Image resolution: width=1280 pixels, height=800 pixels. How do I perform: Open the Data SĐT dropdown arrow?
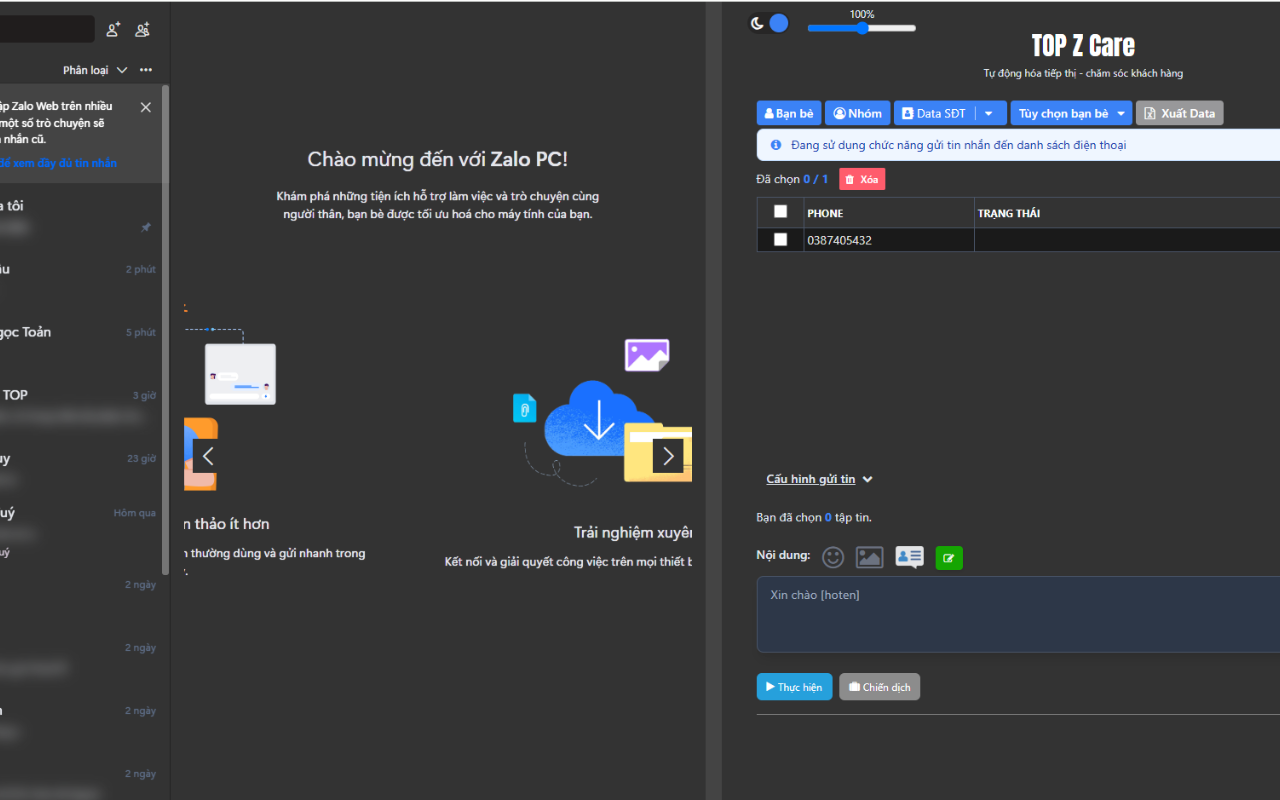tap(989, 113)
